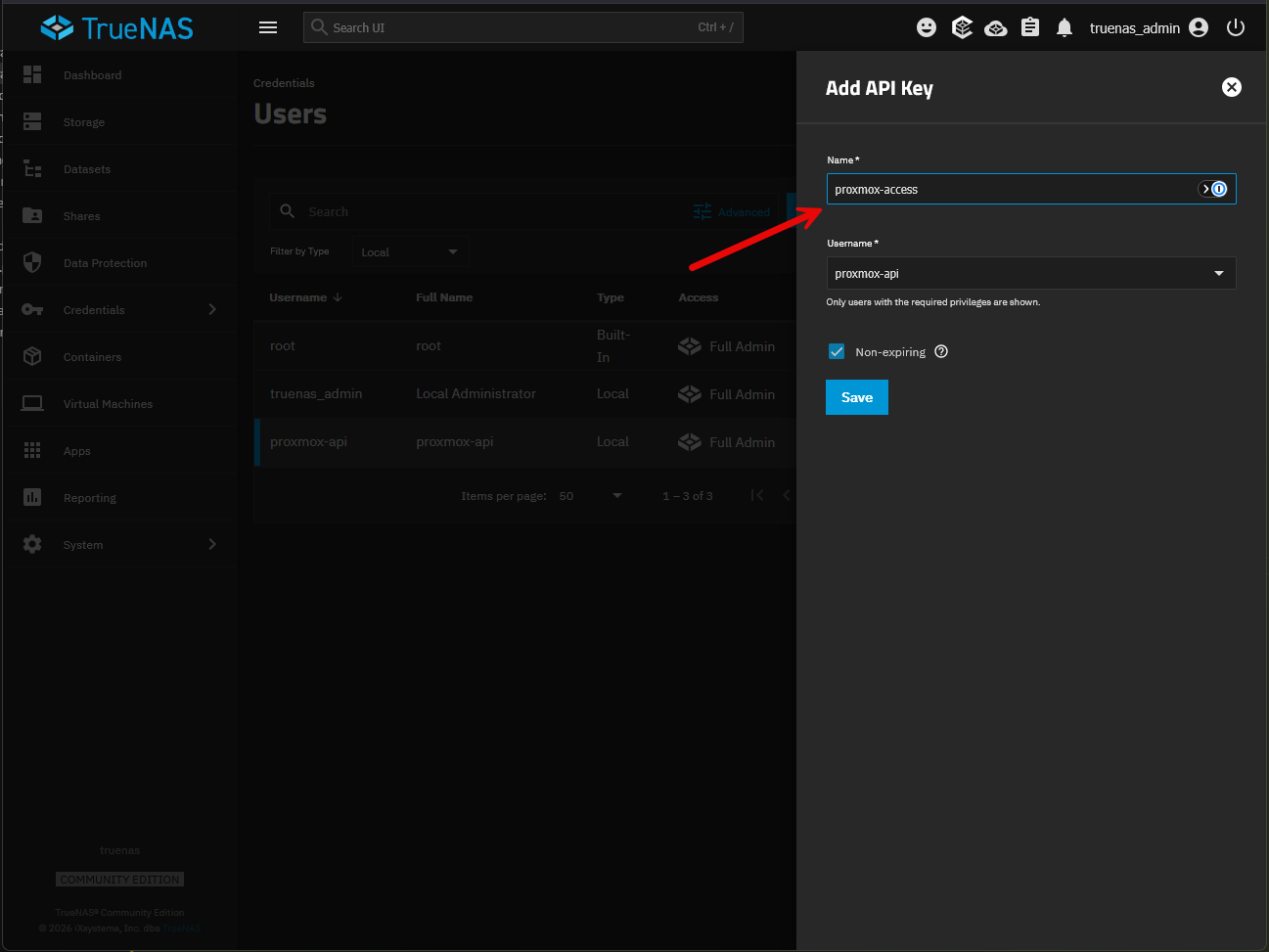Open the Username proxmox-api dropdown
The image size is (1269, 952).
point(1031,273)
